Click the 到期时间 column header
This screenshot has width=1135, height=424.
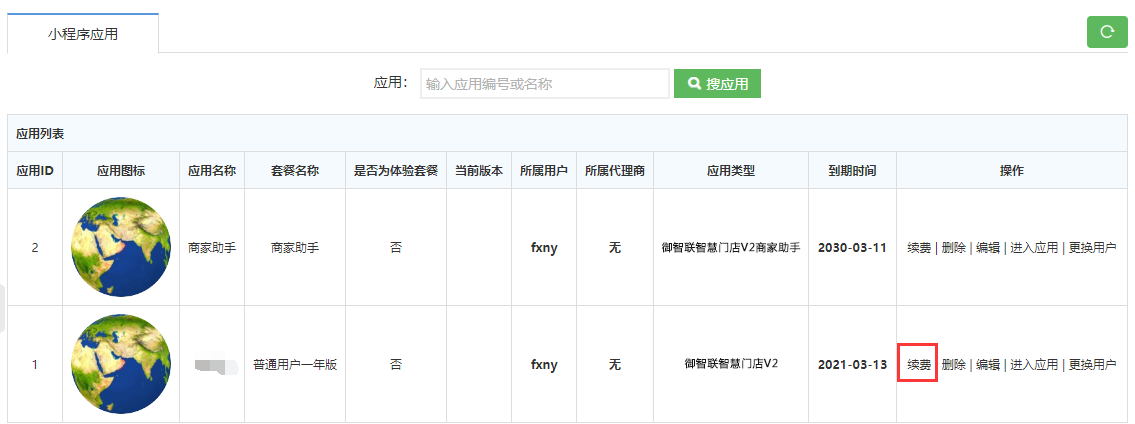pyautogui.click(x=852, y=171)
